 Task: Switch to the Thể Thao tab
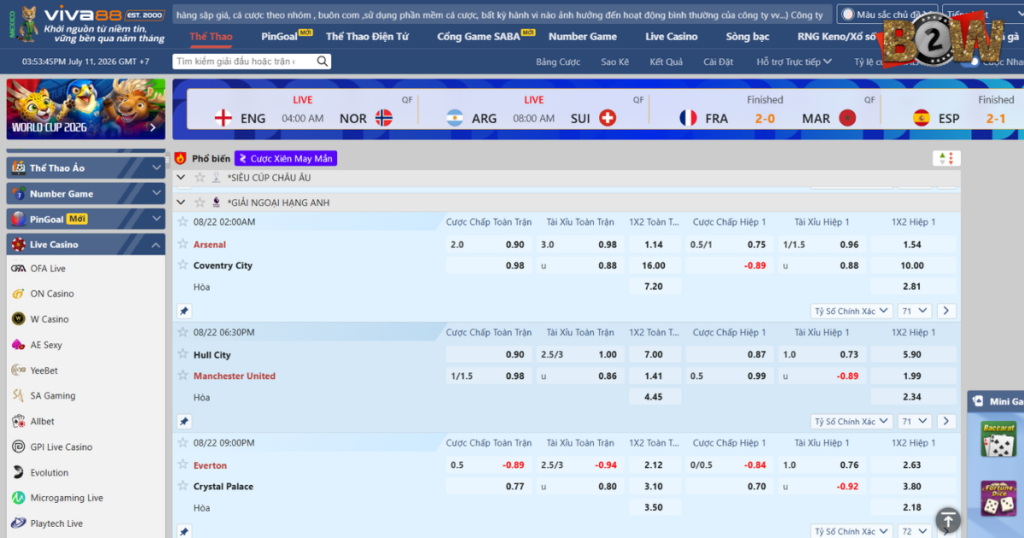point(211,37)
